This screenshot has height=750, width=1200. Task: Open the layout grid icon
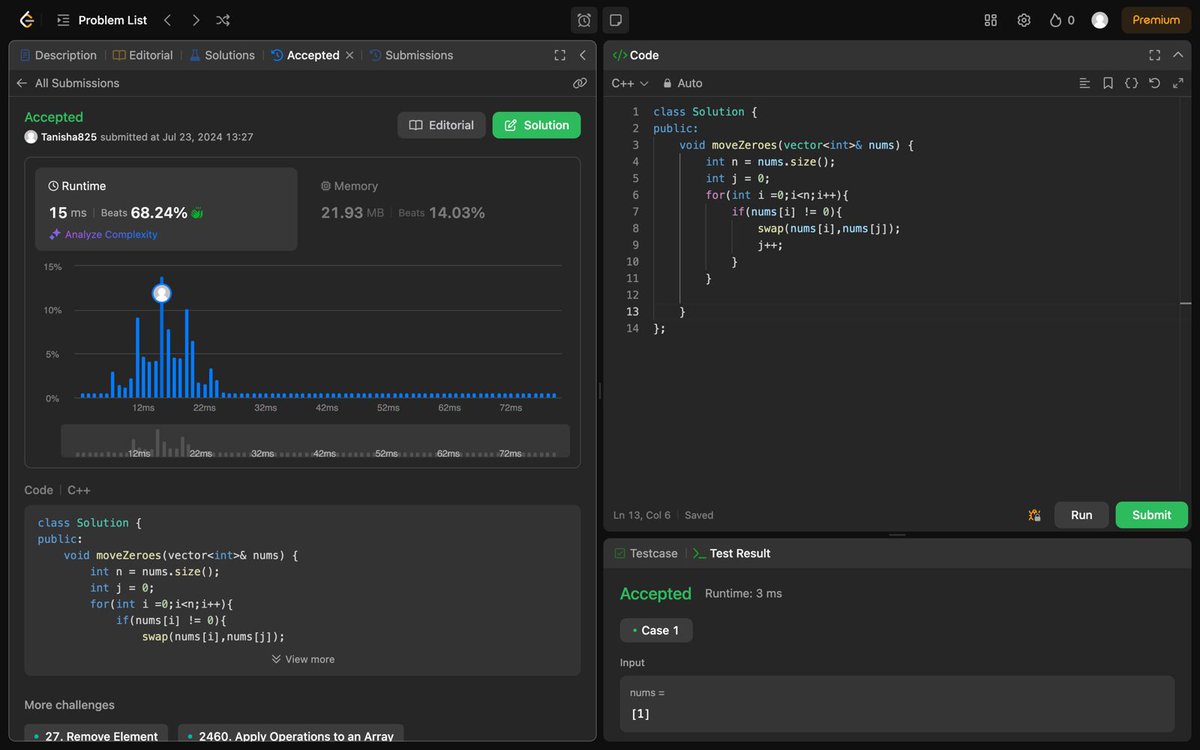[991, 20]
